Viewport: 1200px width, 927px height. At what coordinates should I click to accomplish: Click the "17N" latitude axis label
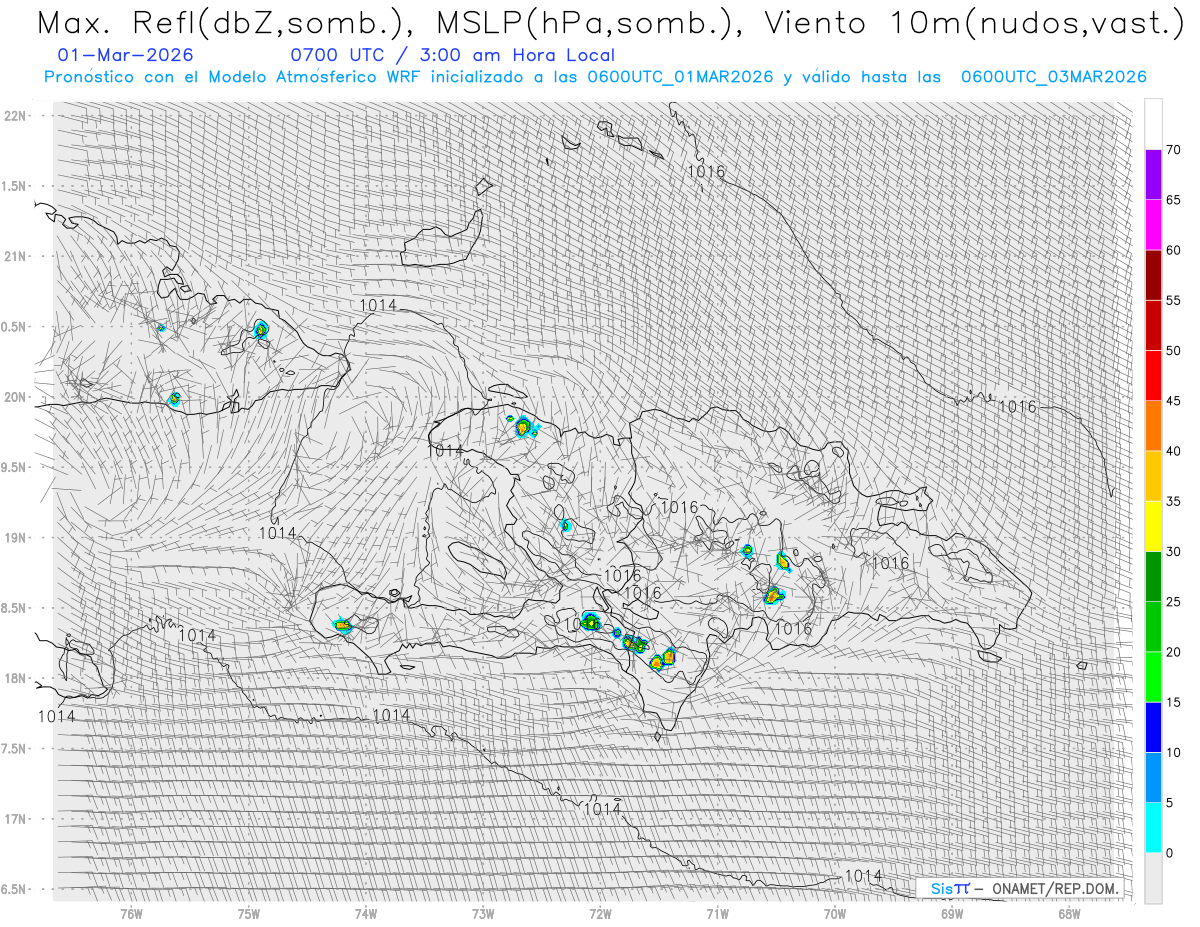click(16, 819)
